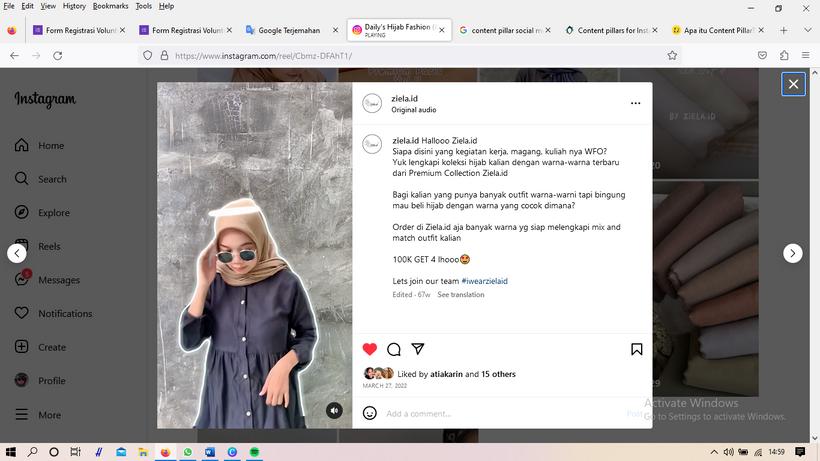This screenshot has height=461, width=820.
Task: Bookmark this page with star icon
Action: tap(672, 55)
